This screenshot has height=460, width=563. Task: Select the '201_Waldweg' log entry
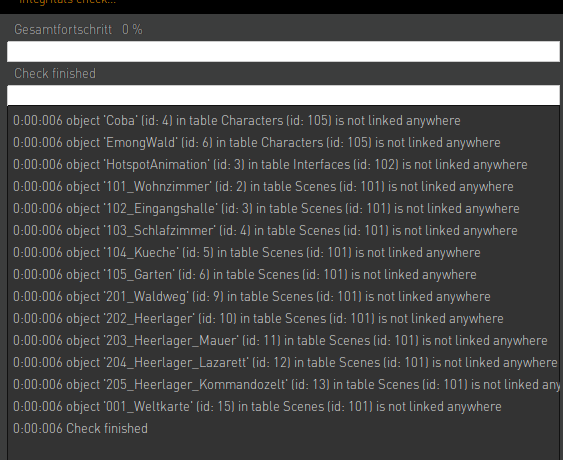252,297
